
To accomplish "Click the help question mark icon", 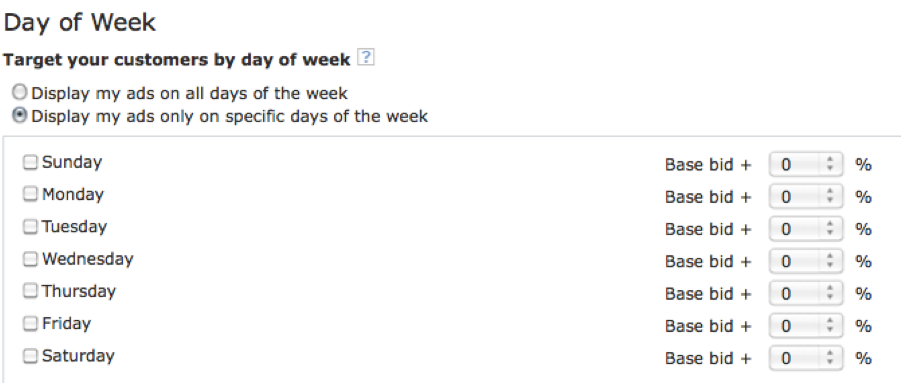I will [x=366, y=57].
